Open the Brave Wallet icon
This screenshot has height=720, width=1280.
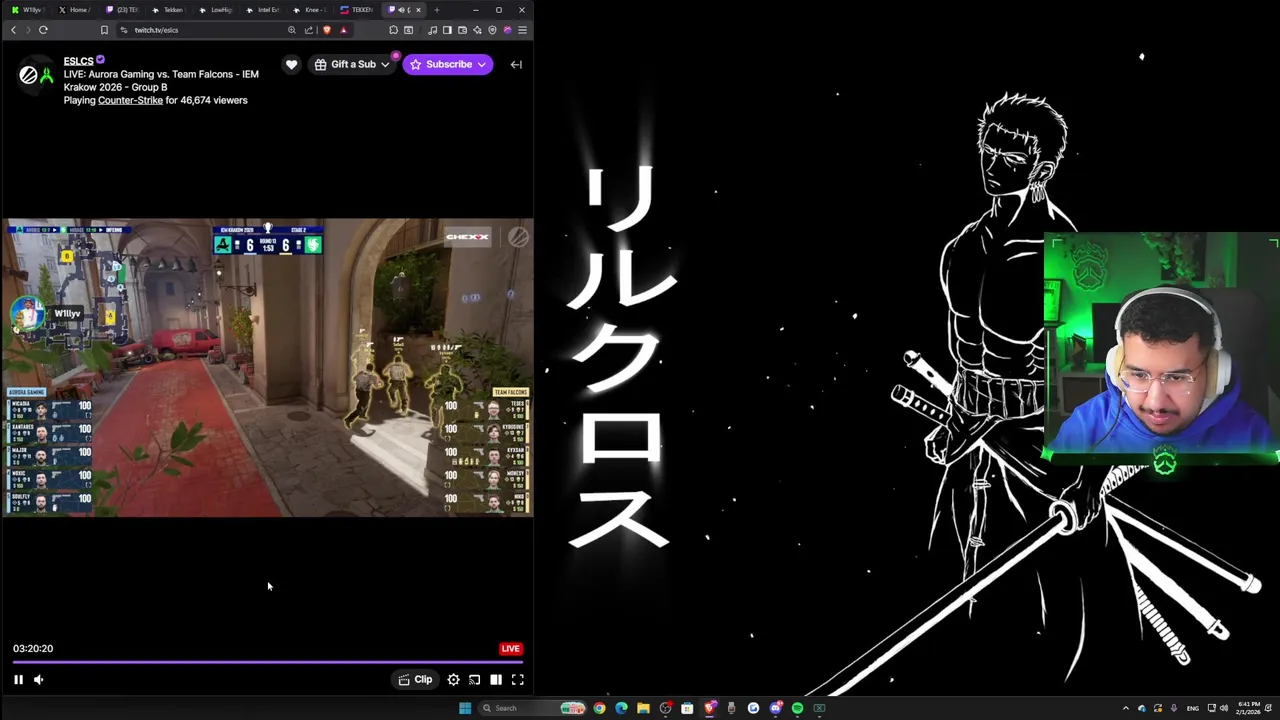[462, 30]
